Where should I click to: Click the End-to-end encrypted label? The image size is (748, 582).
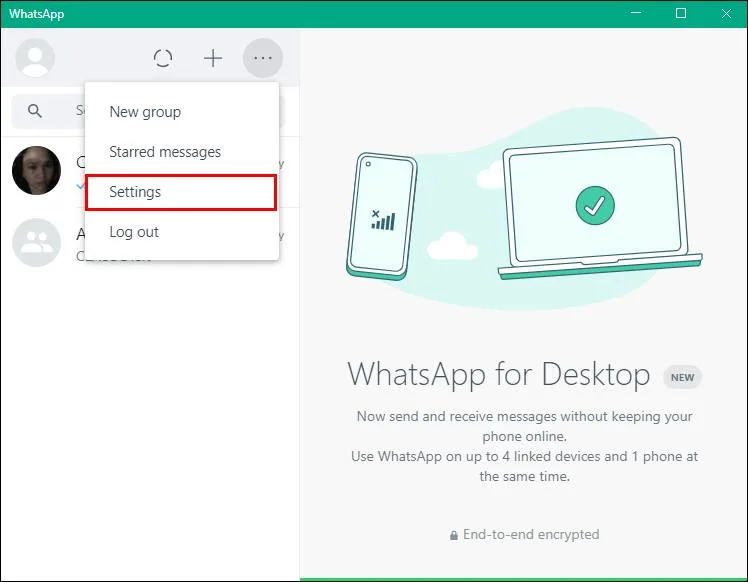coord(531,534)
